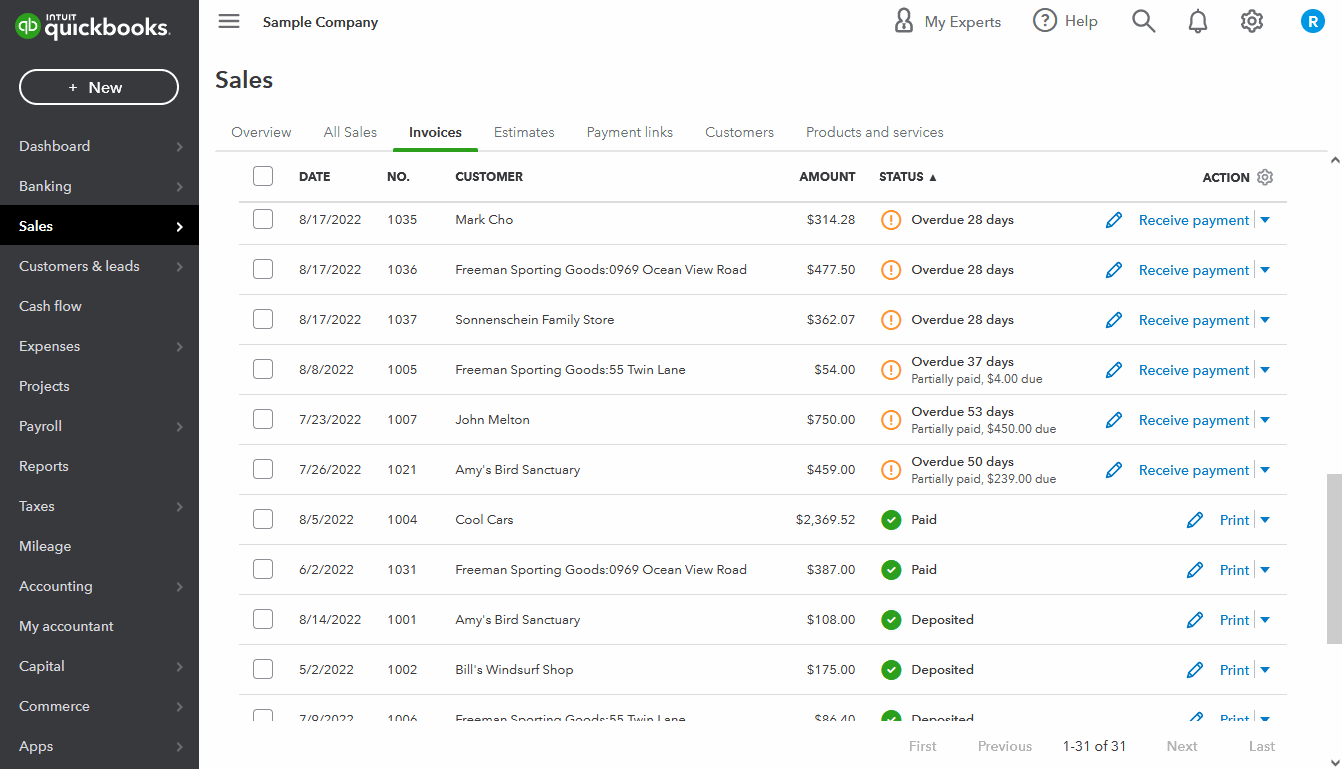The height and width of the screenshot is (769, 1342).
Task: Edit invoice 1035 with pencil icon
Action: pyautogui.click(x=1114, y=220)
